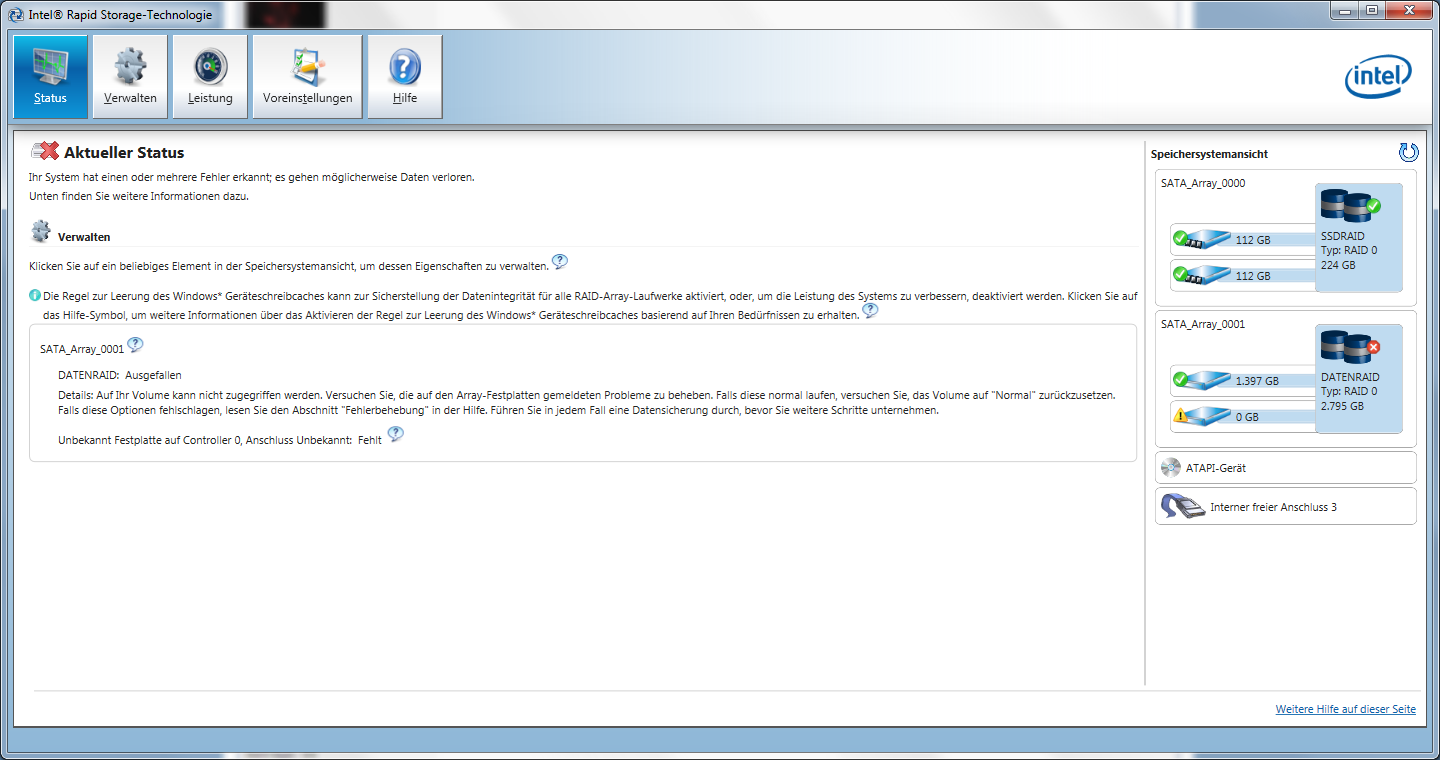Click the '224 GB' capacity of SSDRAID
The height and width of the screenshot is (761, 1440).
click(x=1338, y=265)
